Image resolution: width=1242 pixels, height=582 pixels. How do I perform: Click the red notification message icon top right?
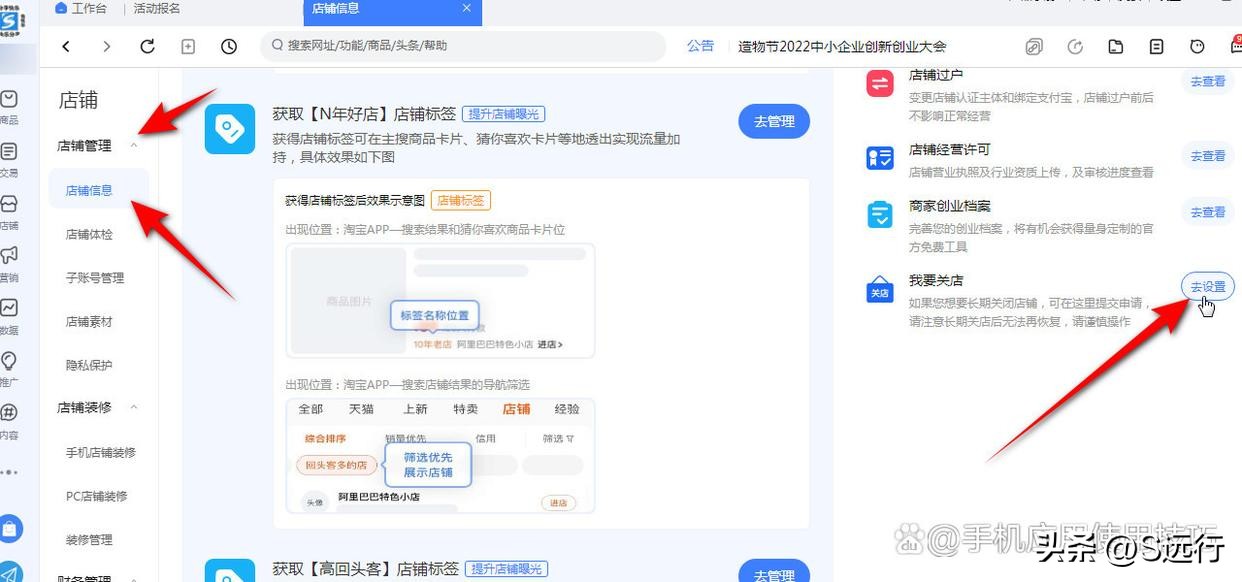click(1233, 46)
